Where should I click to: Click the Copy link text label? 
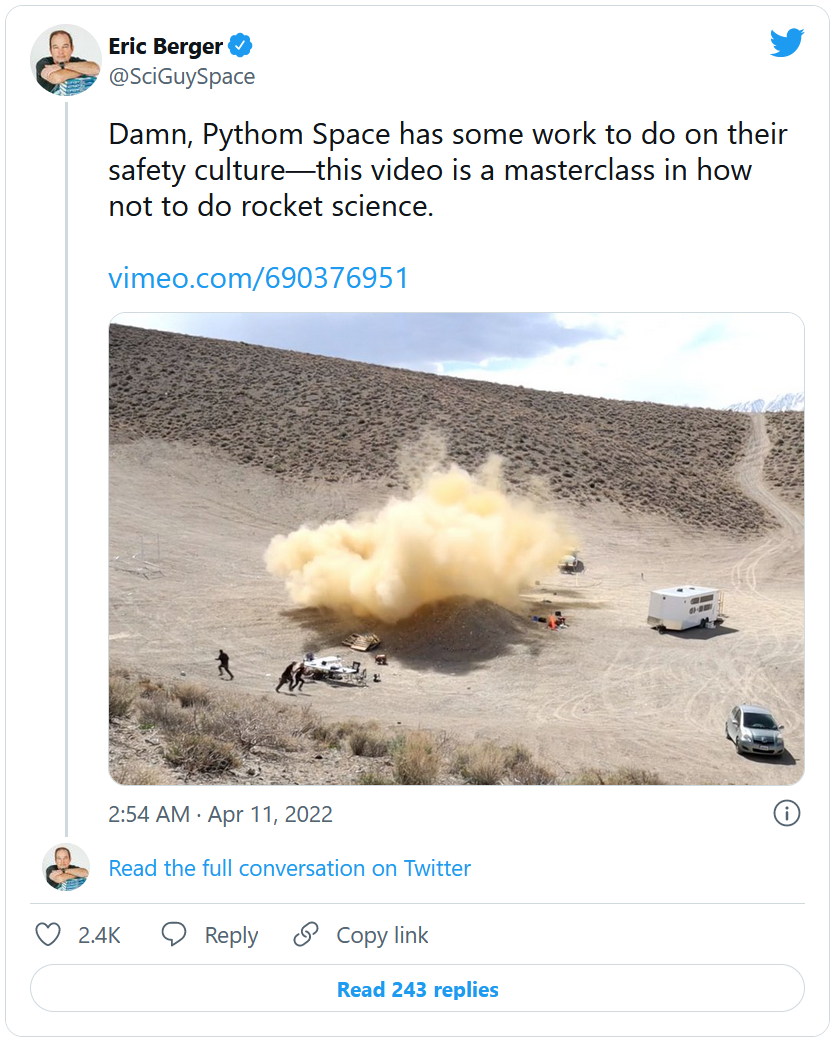coord(382,936)
